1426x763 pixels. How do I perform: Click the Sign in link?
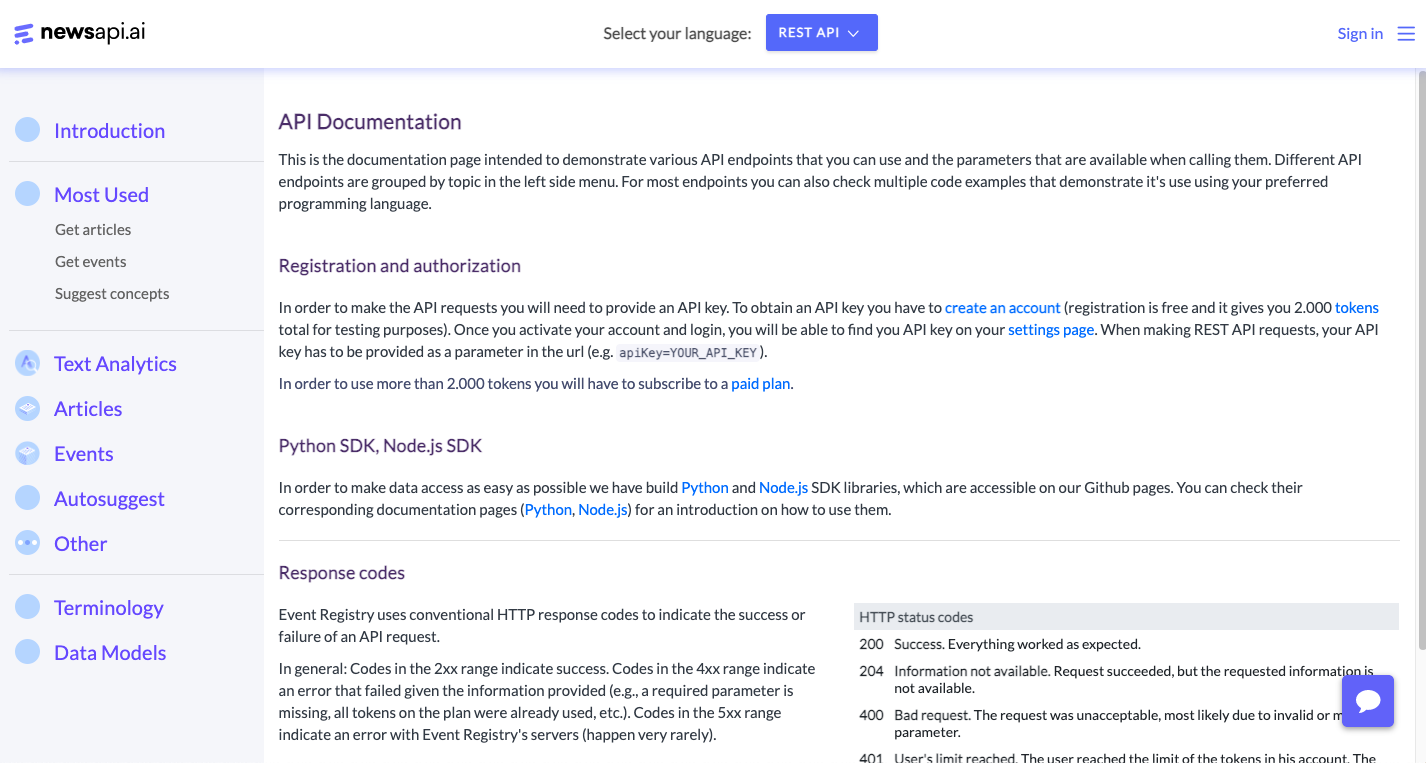1360,33
